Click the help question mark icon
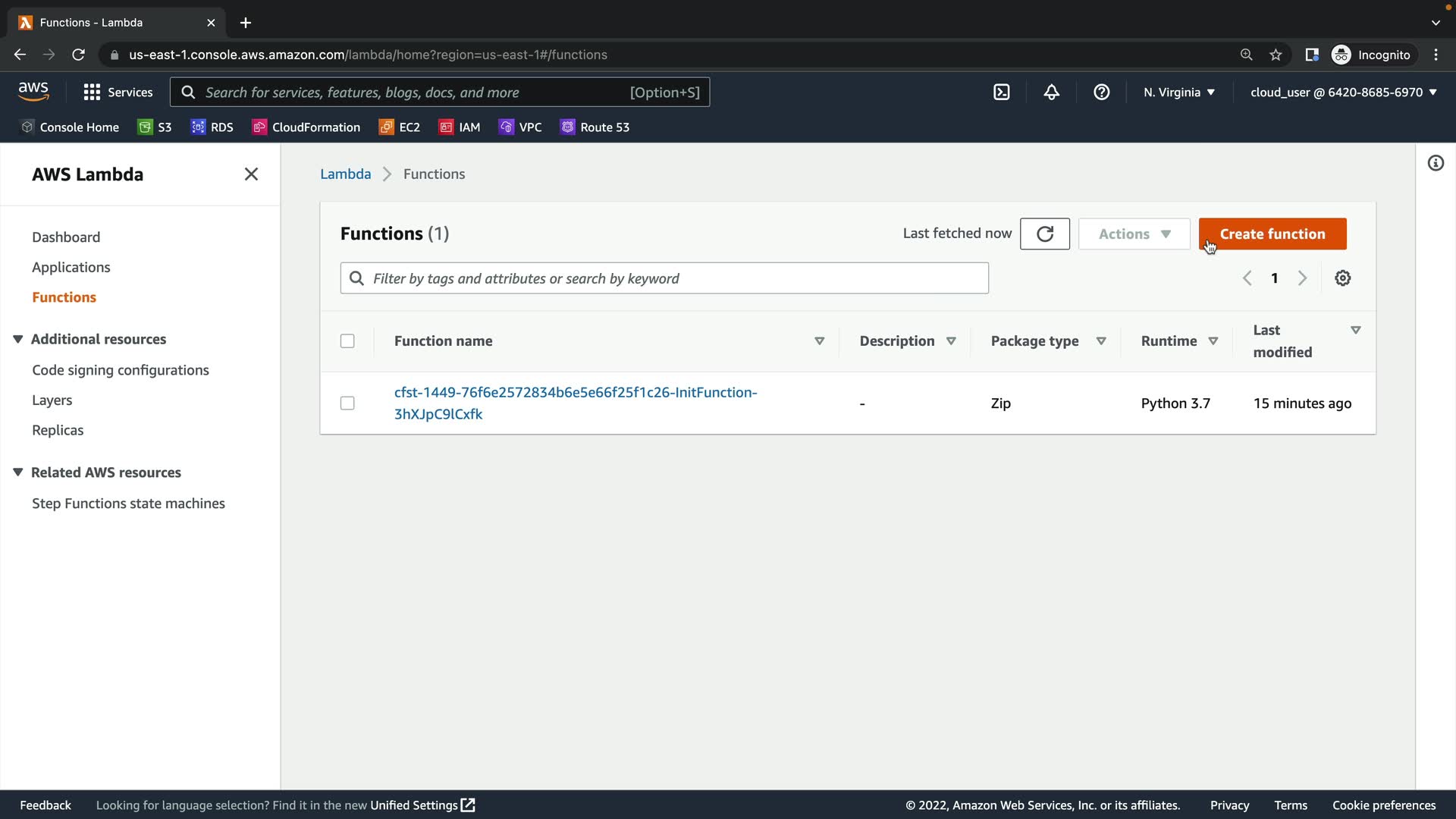Screen dimensions: 1456x819 tap(1101, 92)
